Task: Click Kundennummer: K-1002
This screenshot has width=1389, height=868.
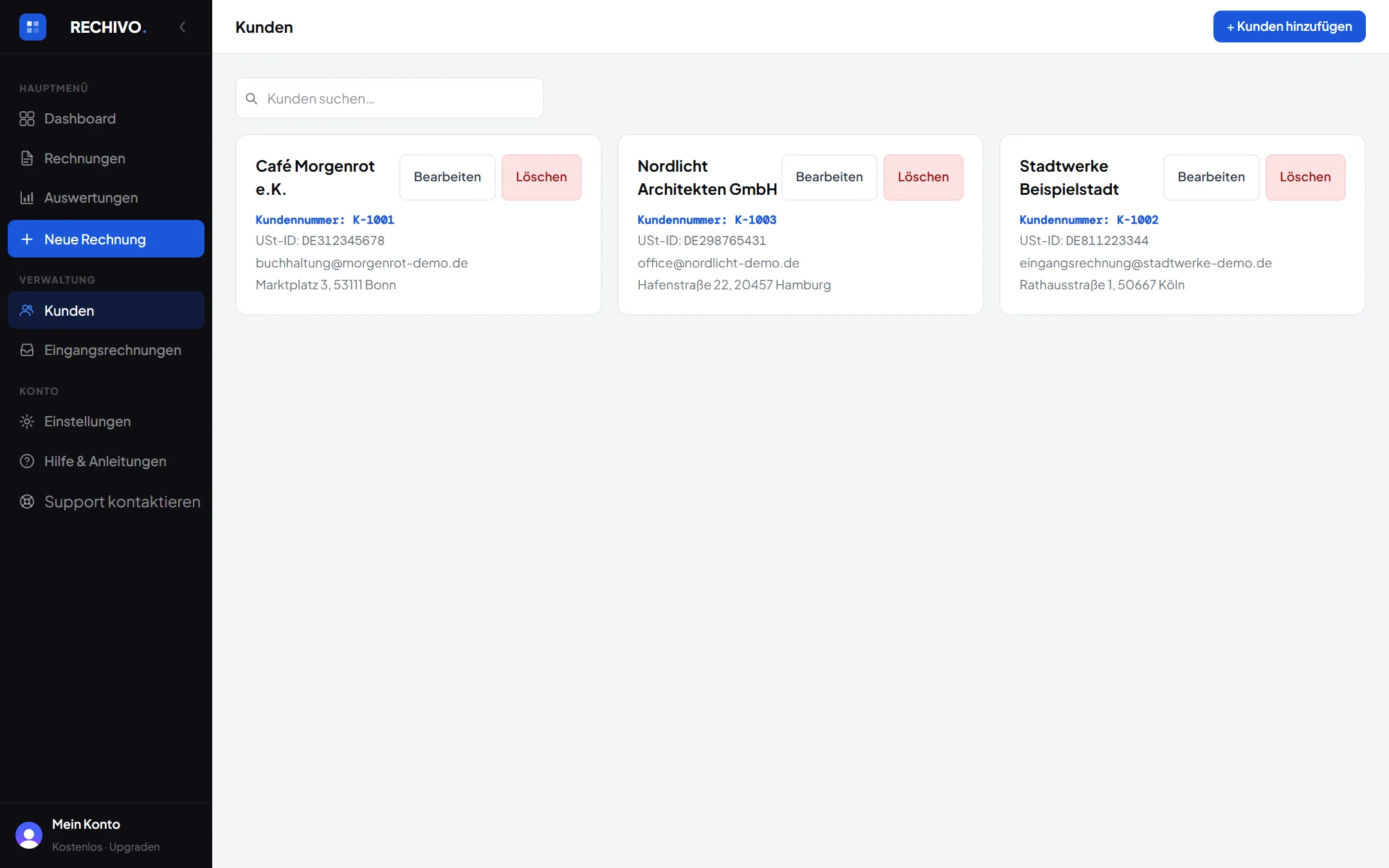Action: [1089, 220]
